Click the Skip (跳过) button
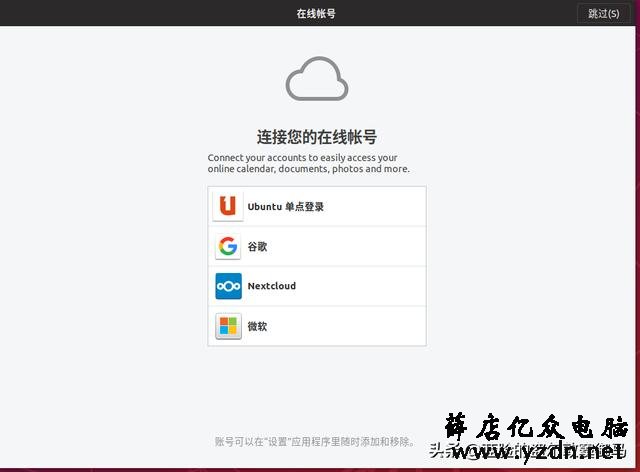The image size is (640, 472). tap(603, 13)
